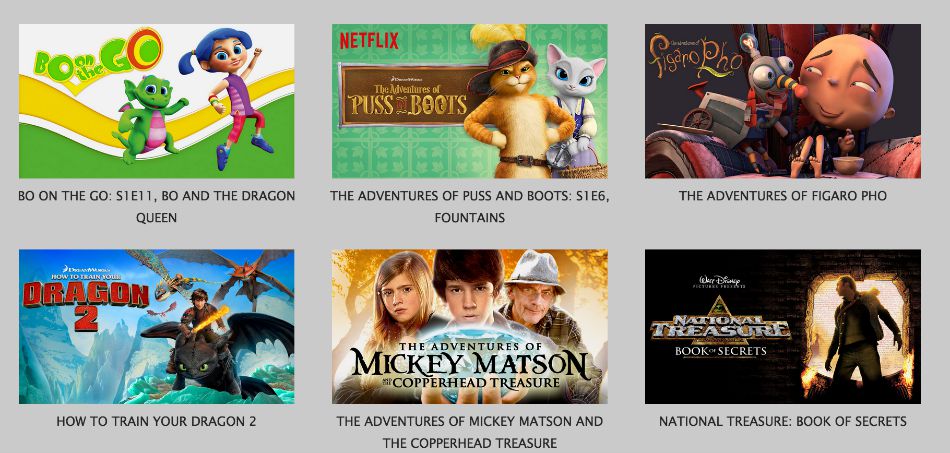The image size is (950, 453).
Task: Open the Figaro Pho poster thumbnail
Action: (x=783, y=101)
